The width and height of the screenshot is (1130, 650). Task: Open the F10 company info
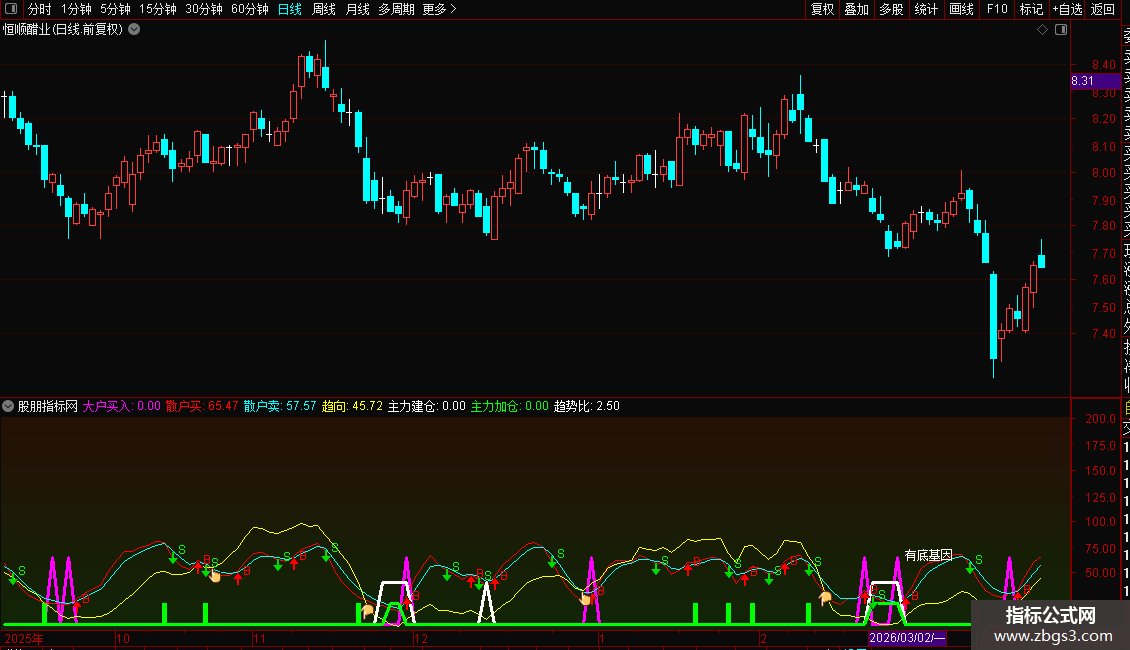[x=997, y=10]
